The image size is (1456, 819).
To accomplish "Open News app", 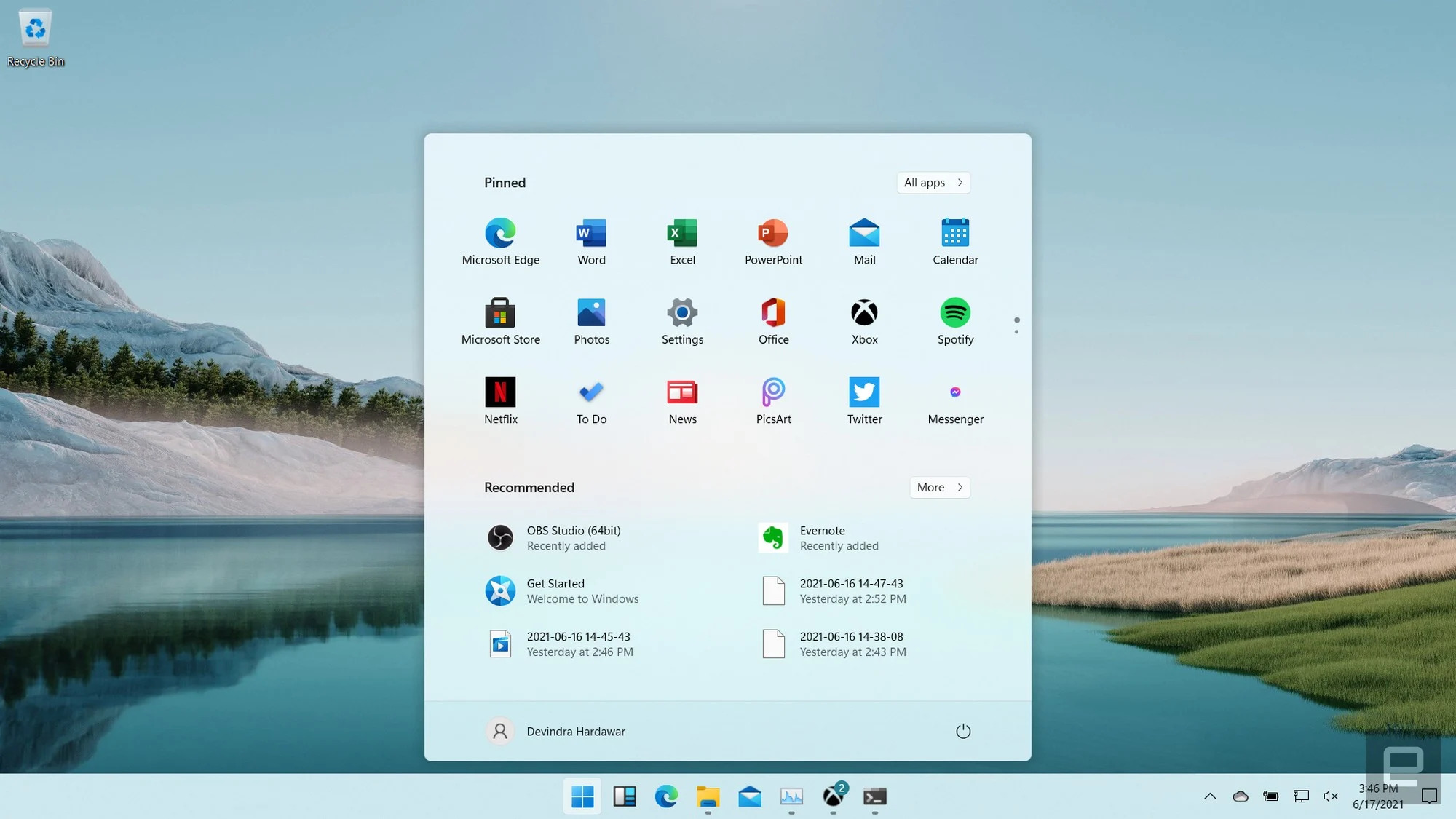I will [x=682, y=399].
